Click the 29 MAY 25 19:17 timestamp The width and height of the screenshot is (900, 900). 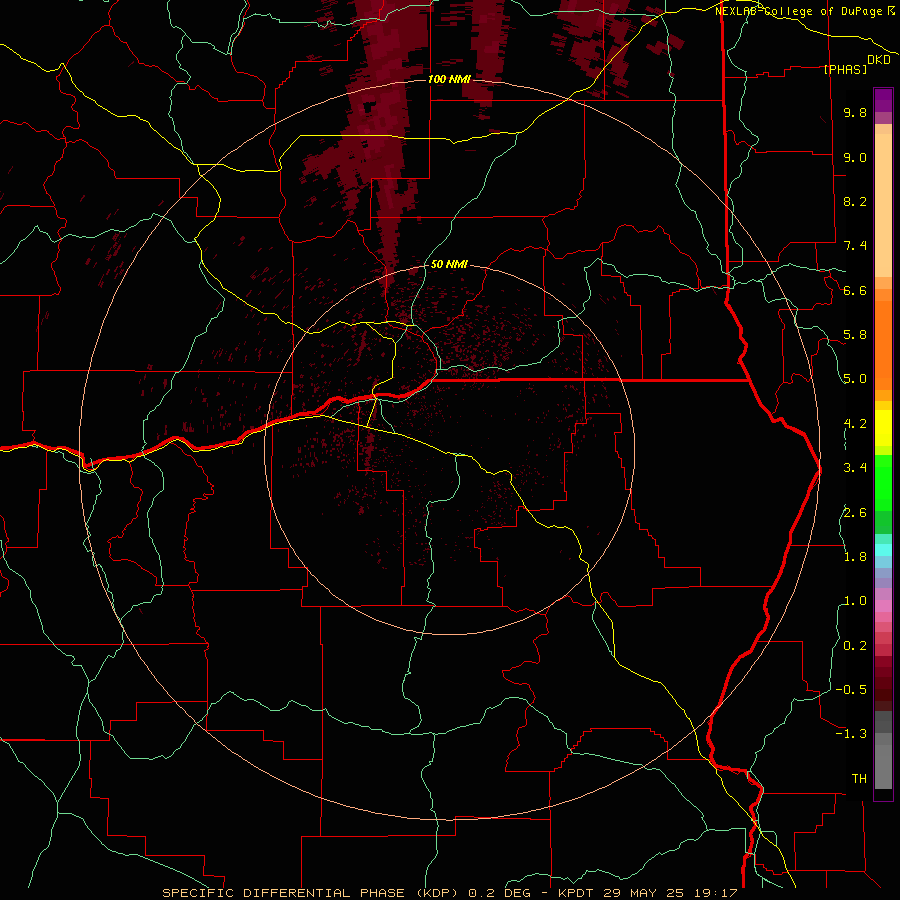669,893
